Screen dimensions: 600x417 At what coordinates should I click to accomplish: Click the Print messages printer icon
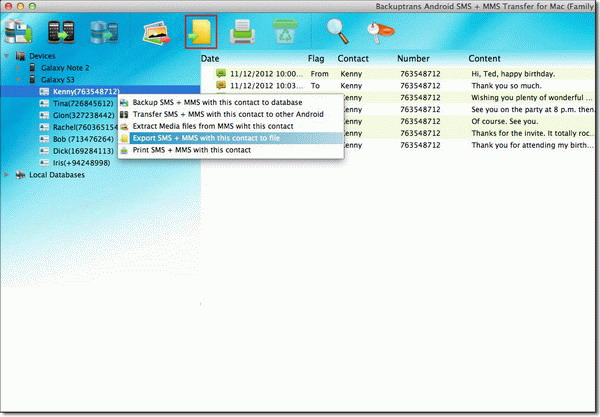click(242, 32)
